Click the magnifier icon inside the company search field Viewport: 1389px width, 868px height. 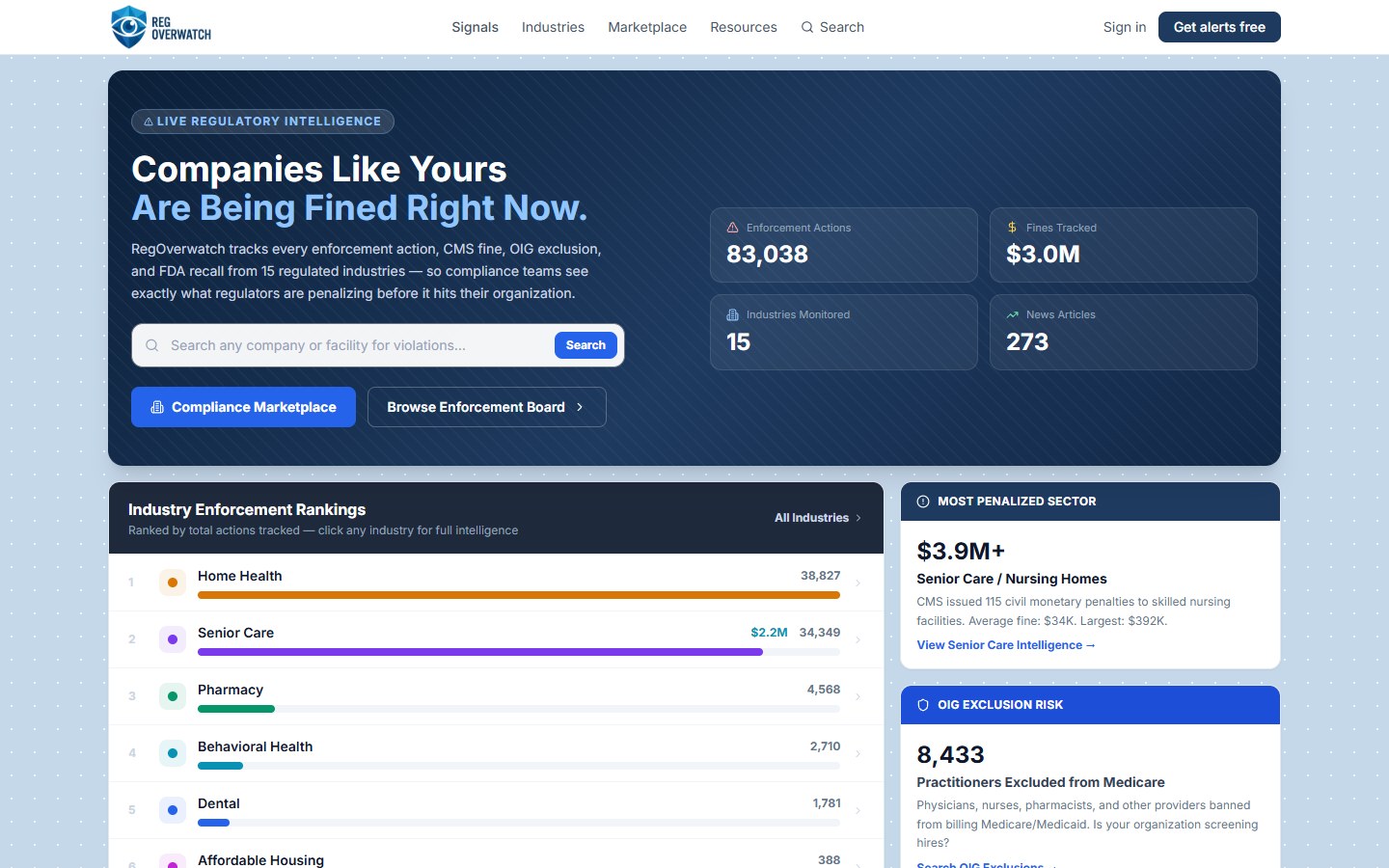[x=151, y=345]
